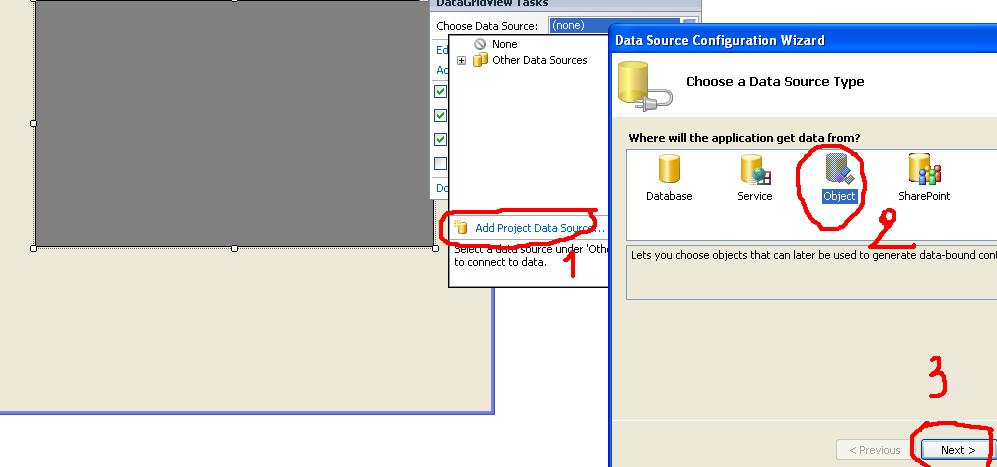997x467 pixels.
Task: Toggle the third checked checkbox in tasks panel
Action: [x=440, y=139]
